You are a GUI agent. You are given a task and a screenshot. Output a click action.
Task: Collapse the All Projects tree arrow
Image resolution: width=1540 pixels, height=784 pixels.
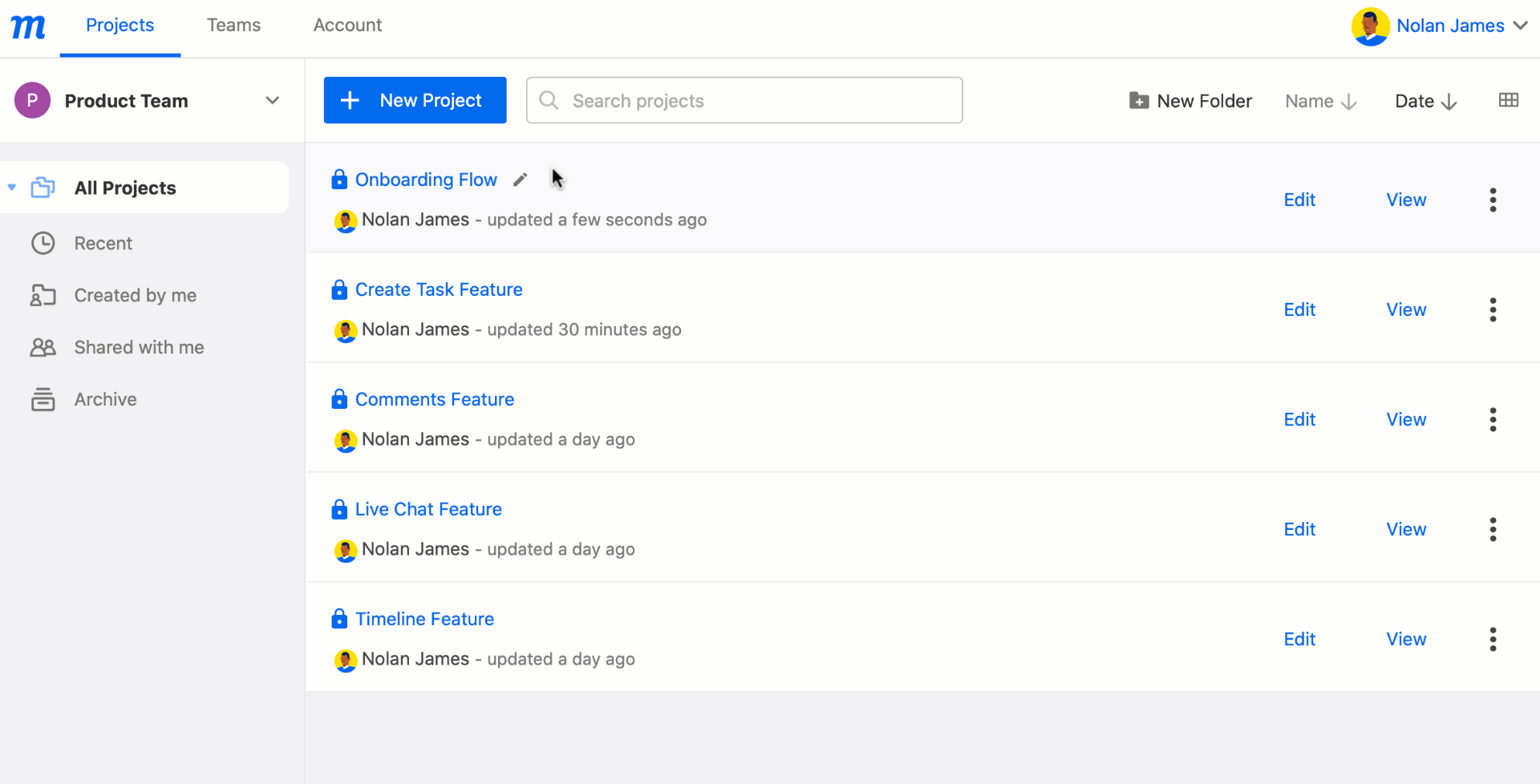pos(11,187)
